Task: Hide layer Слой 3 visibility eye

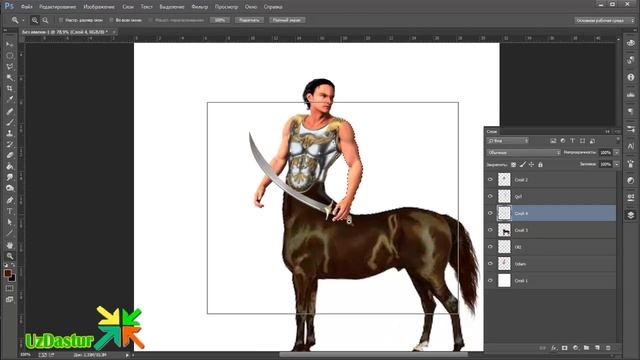Action: 490,230
